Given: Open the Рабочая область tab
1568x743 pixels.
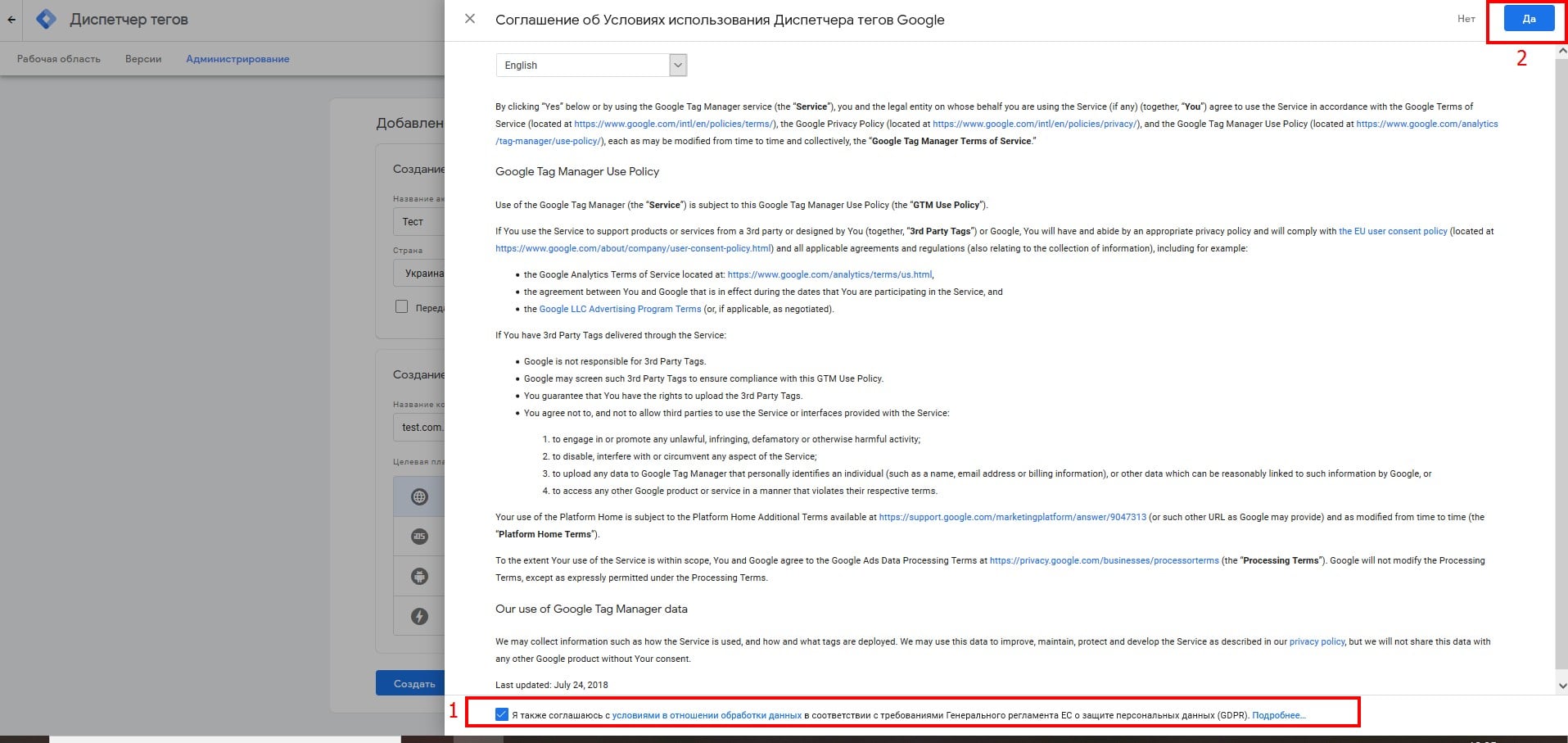Looking at the screenshot, I should click(x=59, y=59).
